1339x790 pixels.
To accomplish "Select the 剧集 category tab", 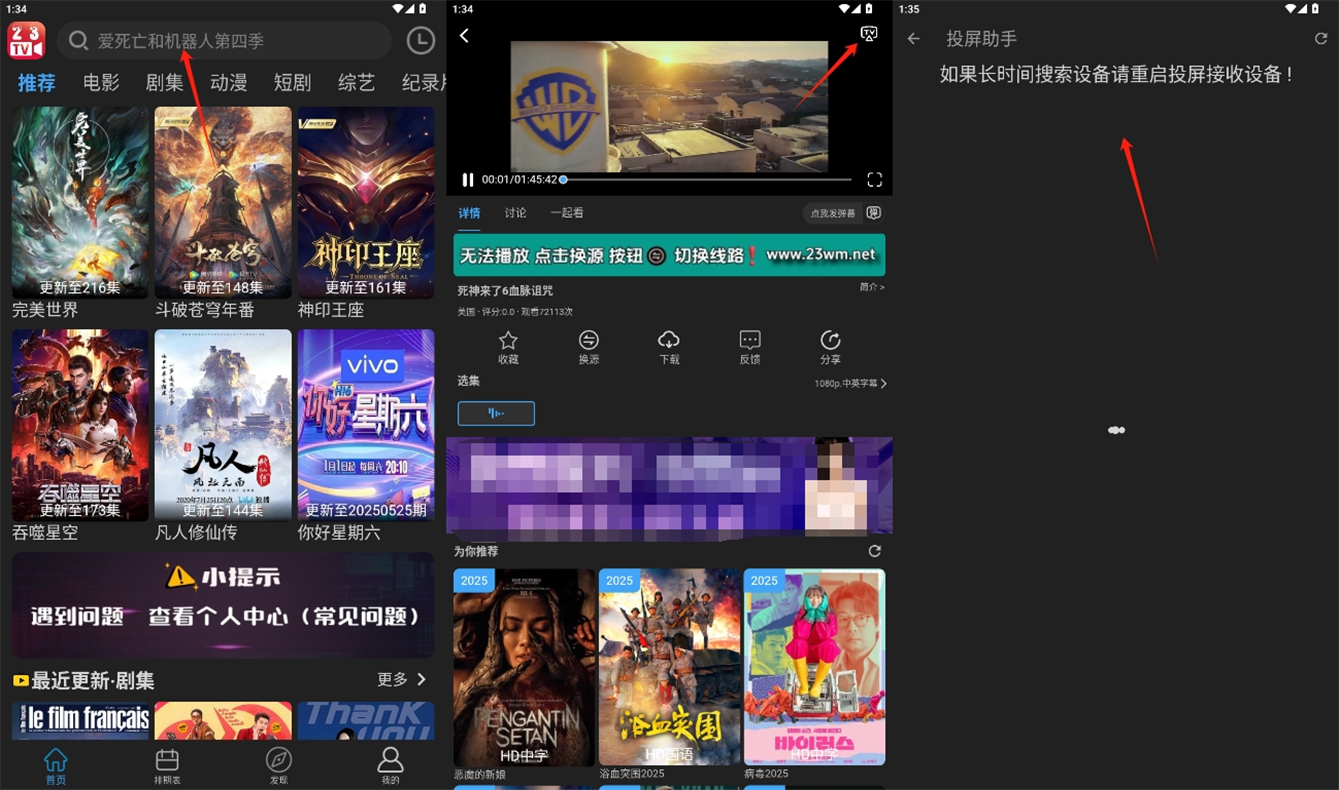I will pos(165,83).
